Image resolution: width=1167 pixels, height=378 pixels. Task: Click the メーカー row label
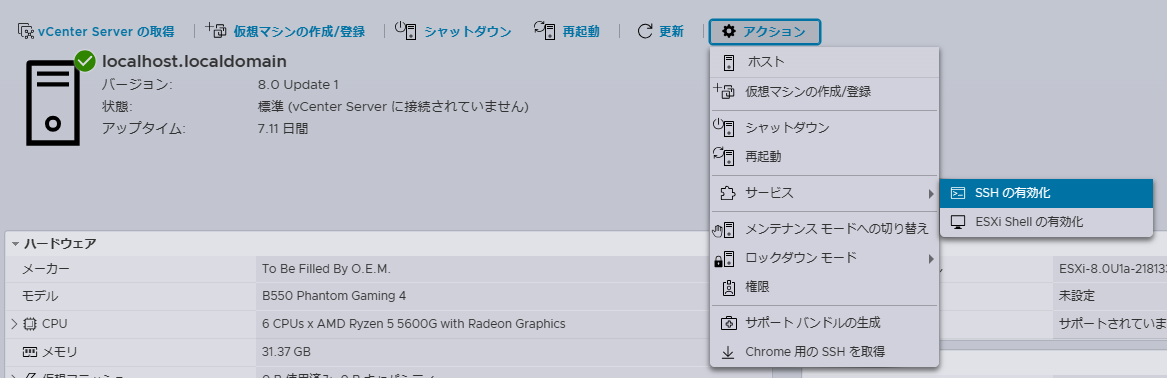coord(45,269)
